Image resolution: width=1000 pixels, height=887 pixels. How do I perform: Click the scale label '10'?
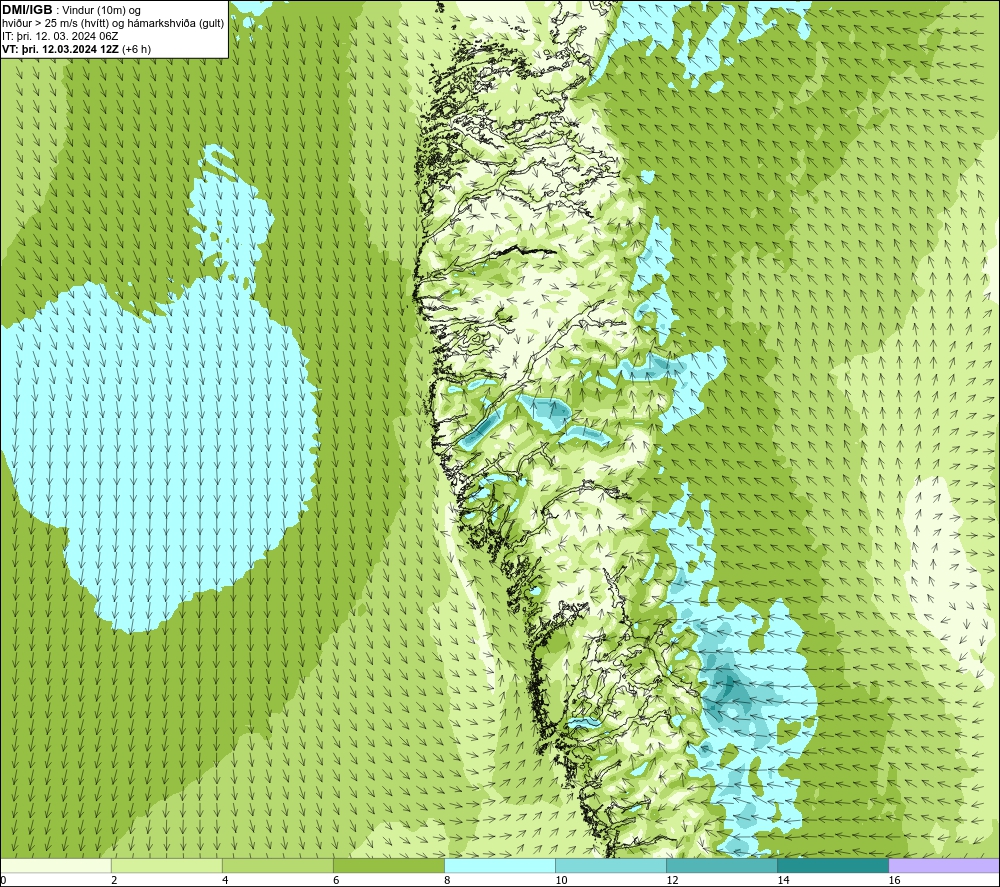tap(561, 880)
